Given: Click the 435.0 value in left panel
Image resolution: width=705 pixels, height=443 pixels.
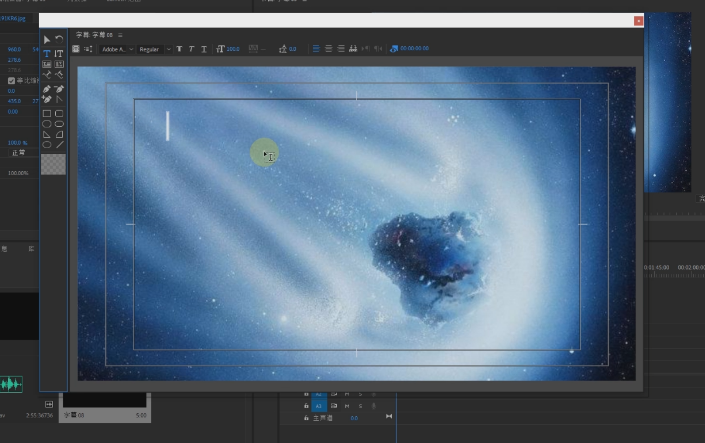Looking at the screenshot, I should 14,101.
